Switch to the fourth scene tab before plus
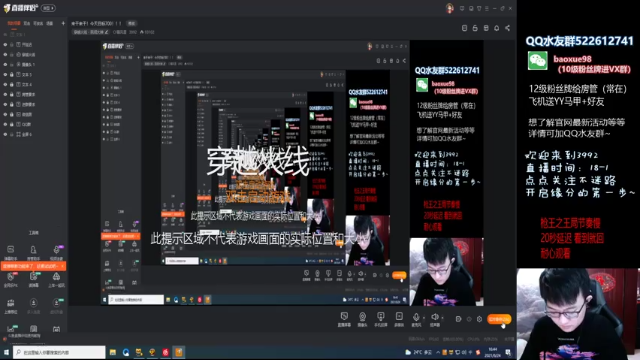This screenshot has height=360, width=640. pos(50,23)
